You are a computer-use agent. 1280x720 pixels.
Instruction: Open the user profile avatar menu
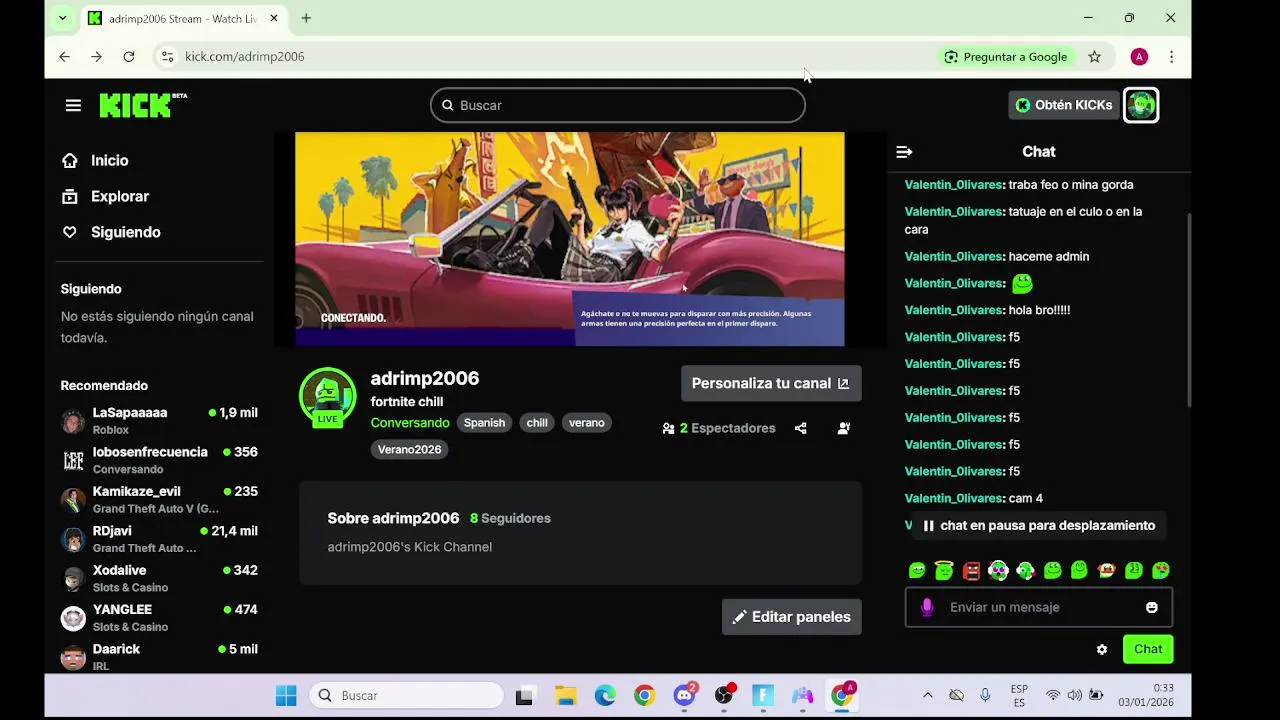click(1141, 105)
